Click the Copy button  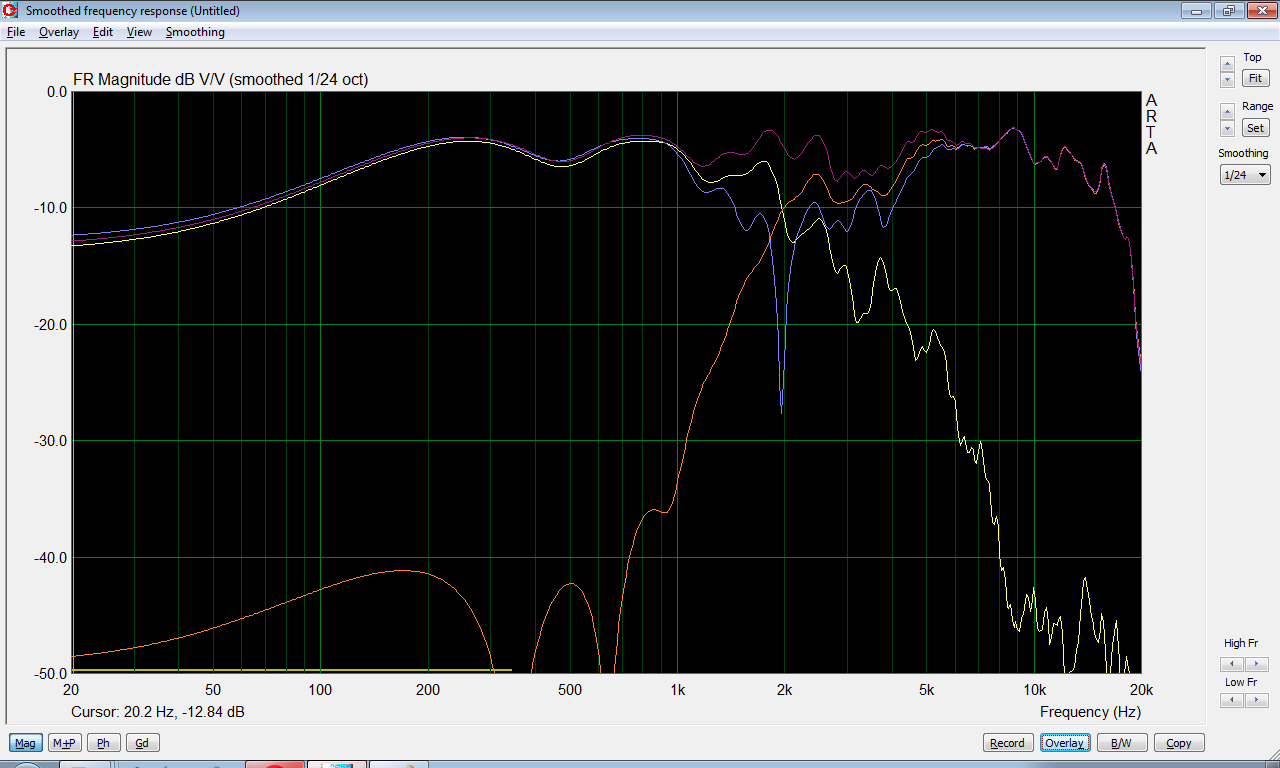1179,743
